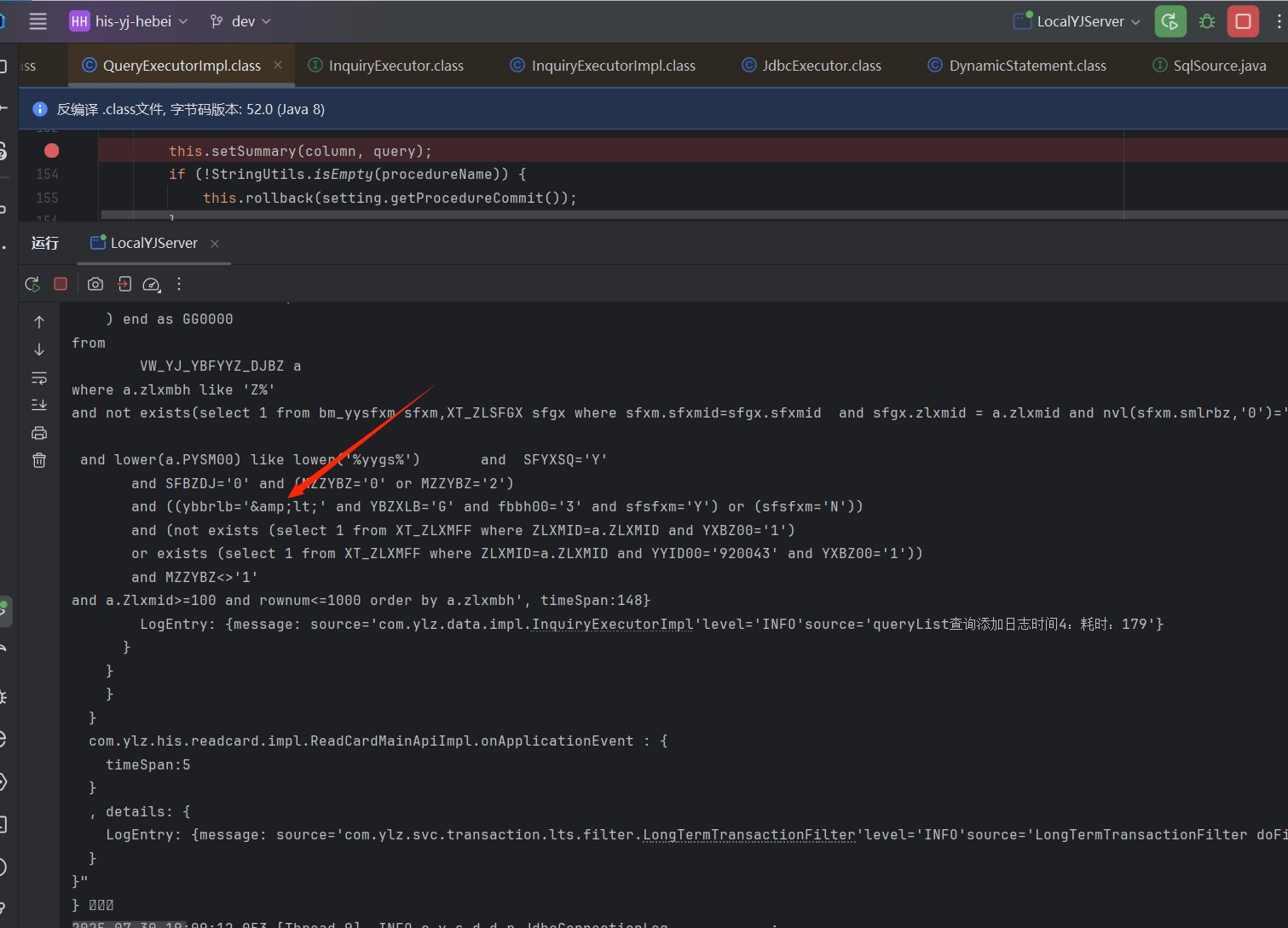Open the InquiryExecutorImpl link in the log
1288x928 pixels.
(x=612, y=625)
